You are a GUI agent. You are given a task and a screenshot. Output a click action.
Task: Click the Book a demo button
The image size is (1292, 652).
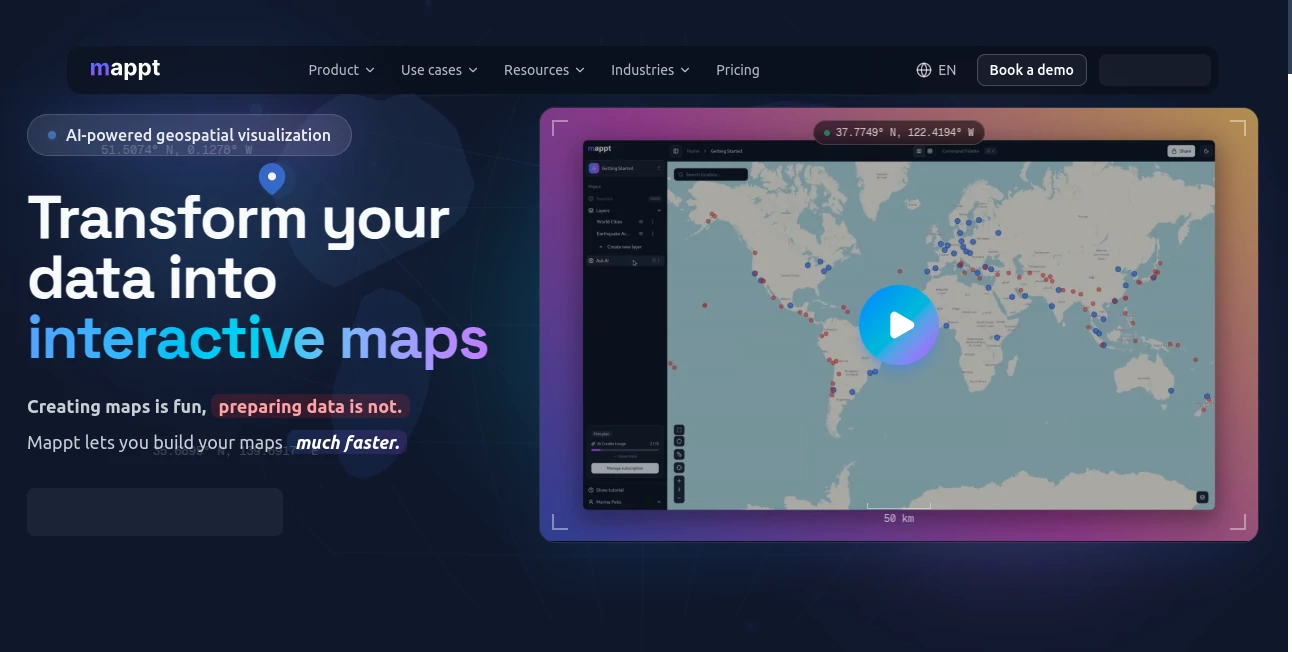tap(1031, 70)
